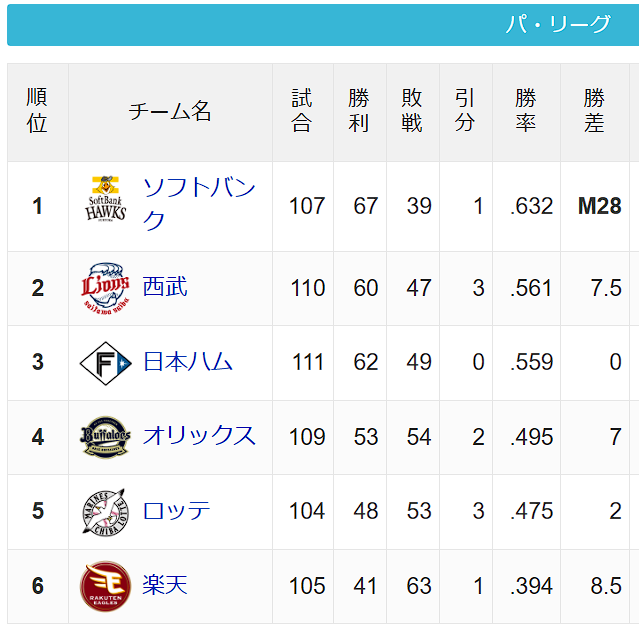The width and height of the screenshot is (639, 628).
Task: Click the .632 winning percentage cell
Action: coord(532,206)
